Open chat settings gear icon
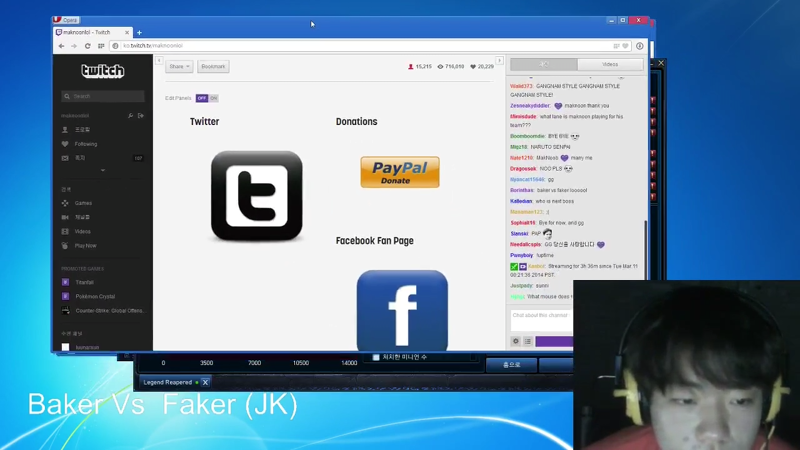This screenshot has height=450, width=800. (516, 341)
